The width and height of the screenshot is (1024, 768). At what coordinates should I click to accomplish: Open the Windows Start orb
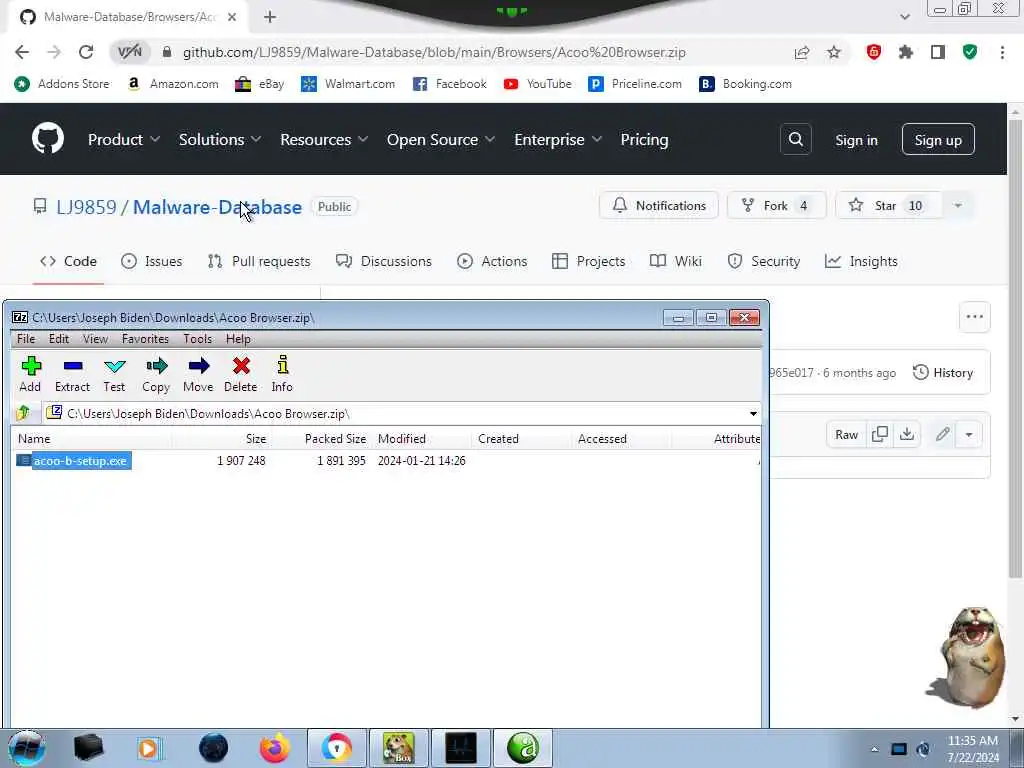pos(26,748)
